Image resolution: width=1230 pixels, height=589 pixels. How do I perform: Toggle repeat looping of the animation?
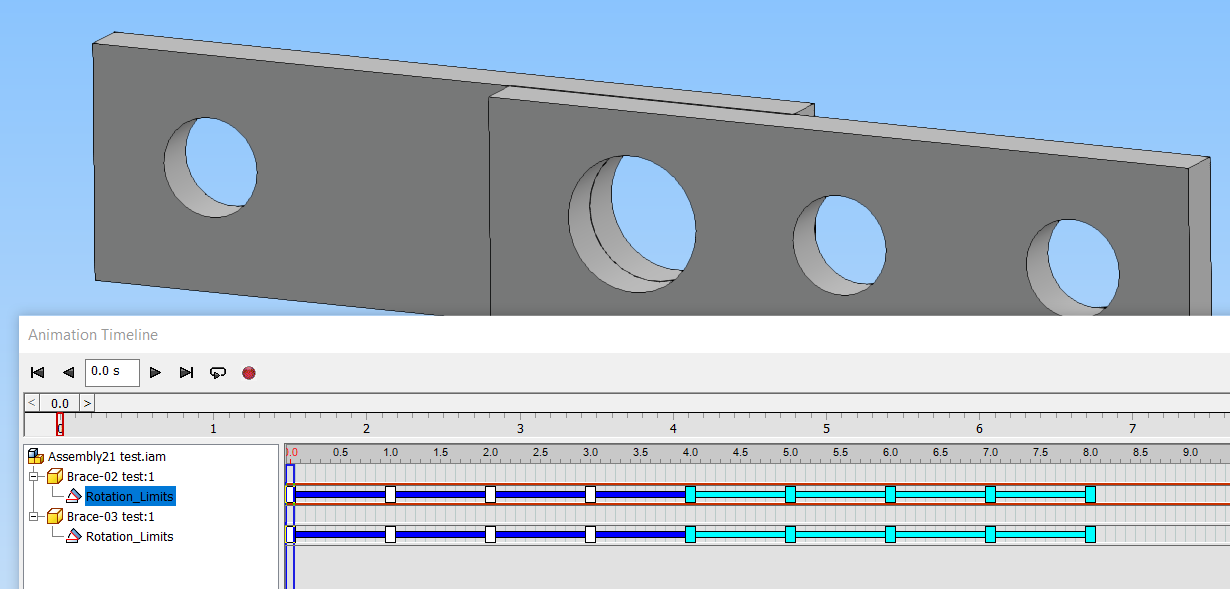tap(218, 372)
